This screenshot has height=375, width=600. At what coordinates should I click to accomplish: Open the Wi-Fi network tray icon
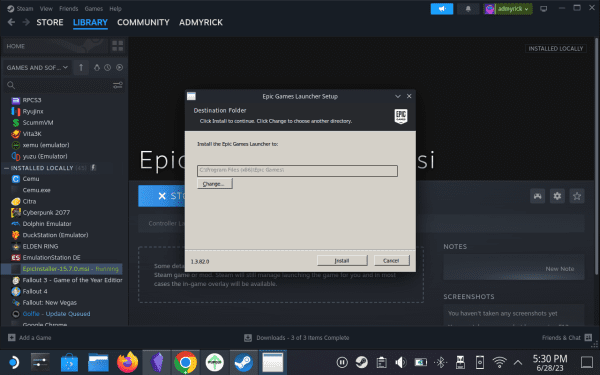coord(499,362)
